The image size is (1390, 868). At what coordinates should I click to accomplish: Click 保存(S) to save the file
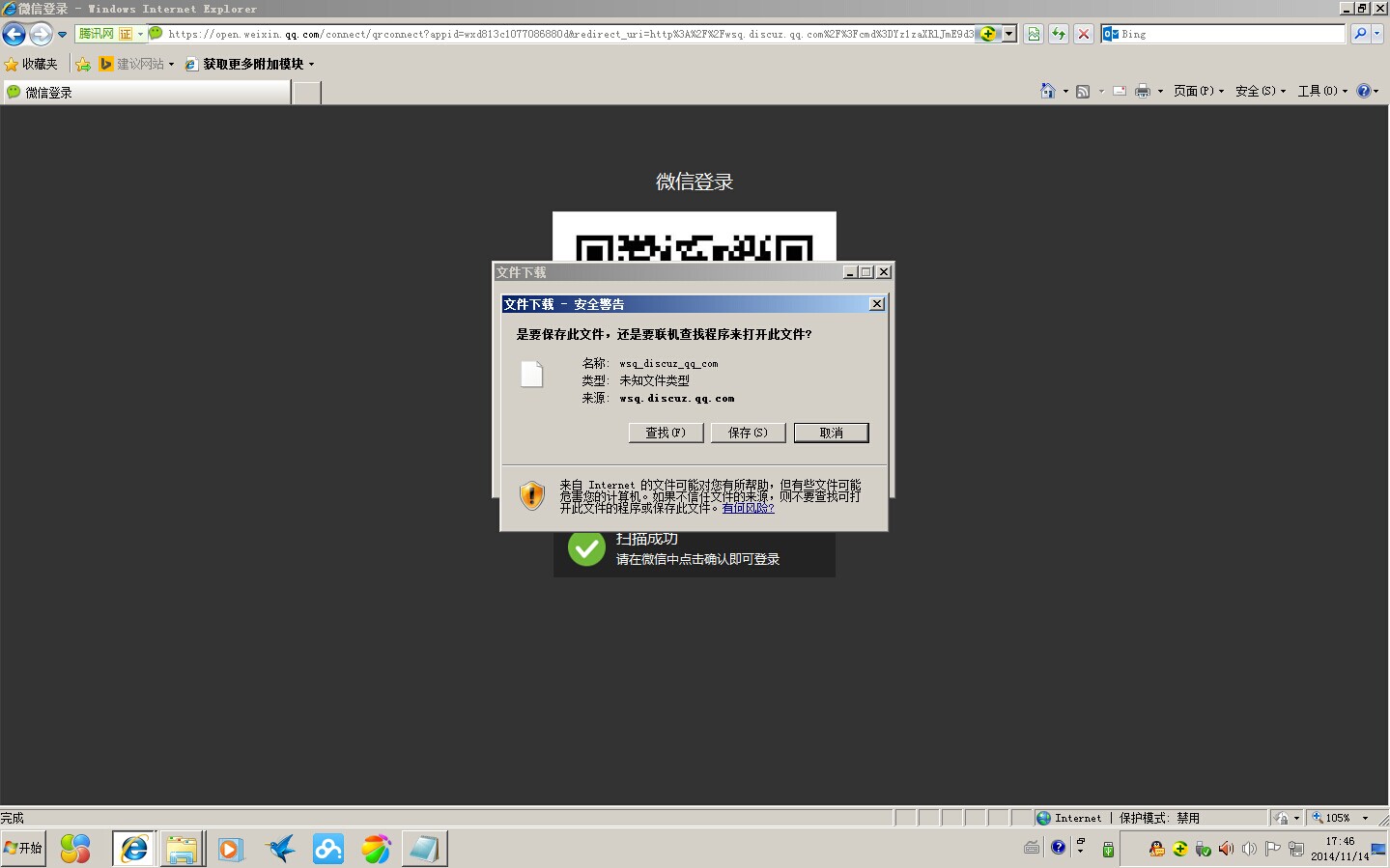pos(748,433)
